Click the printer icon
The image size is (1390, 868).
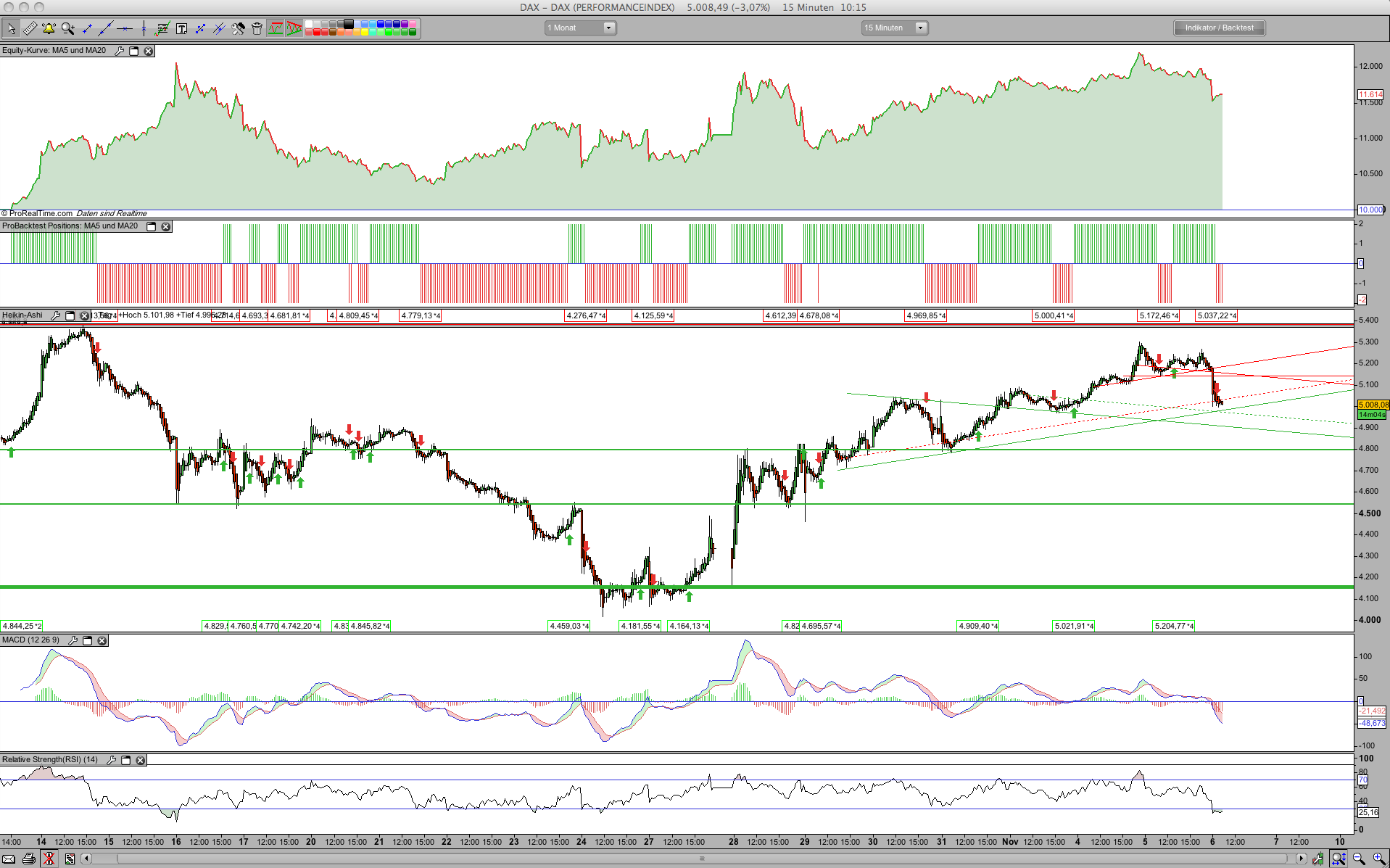coord(29,859)
